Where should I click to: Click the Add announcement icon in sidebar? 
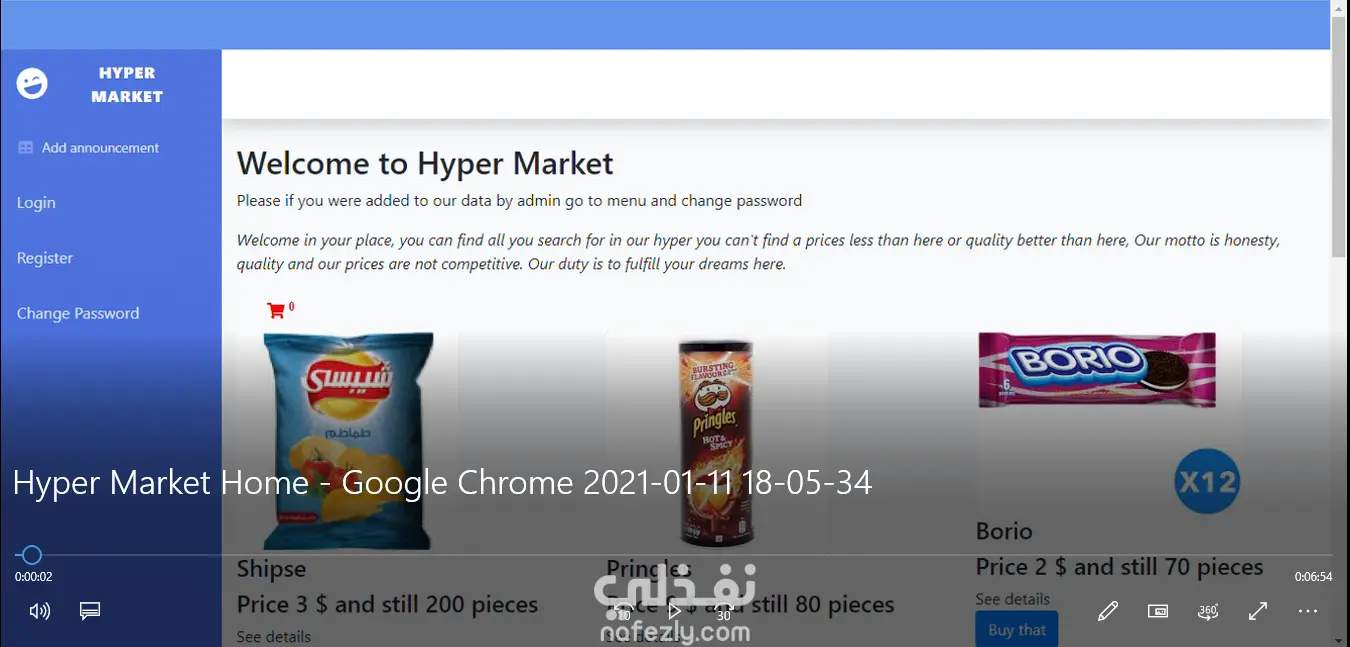click(x=26, y=148)
